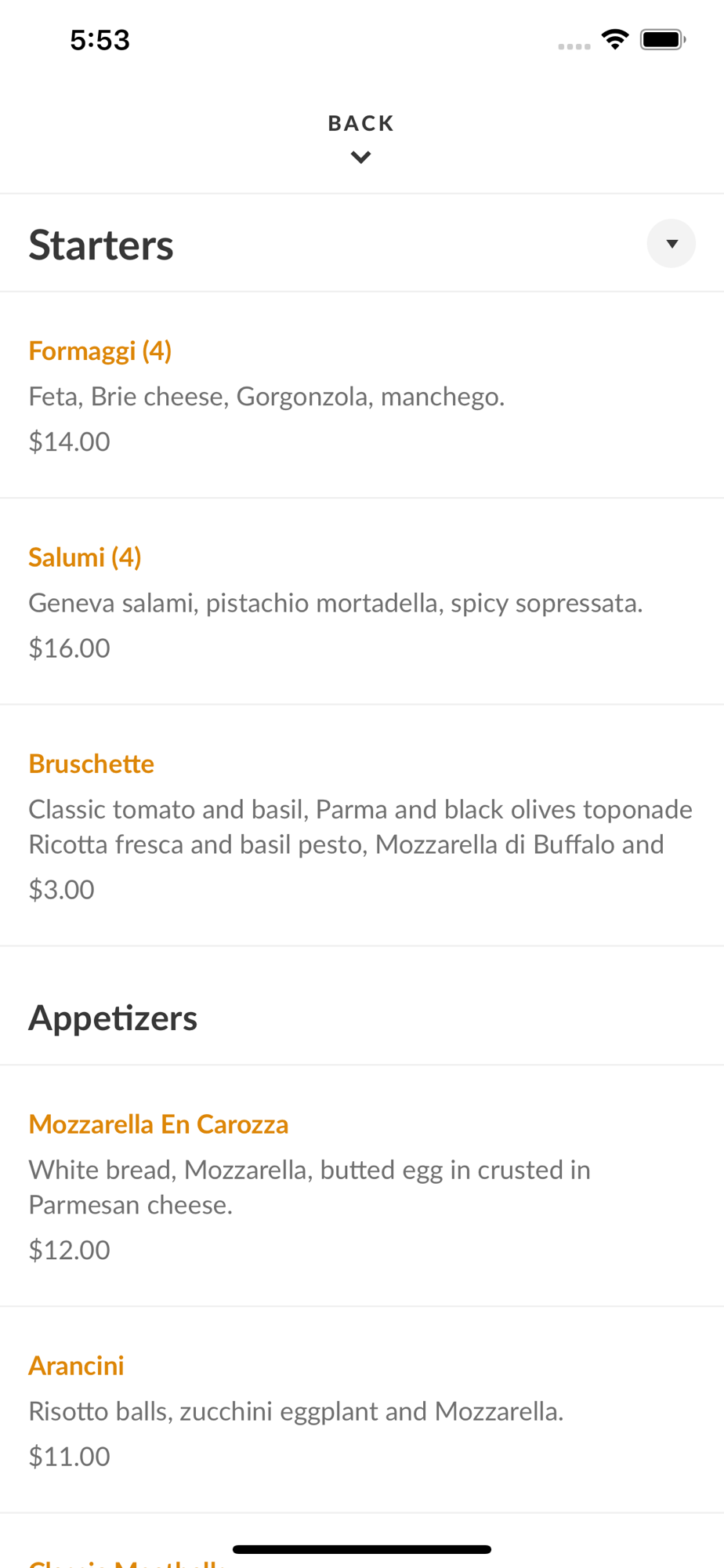The height and width of the screenshot is (1568, 724).
Task: Tap the $14.00 Formaggi price
Action: (x=69, y=441)
